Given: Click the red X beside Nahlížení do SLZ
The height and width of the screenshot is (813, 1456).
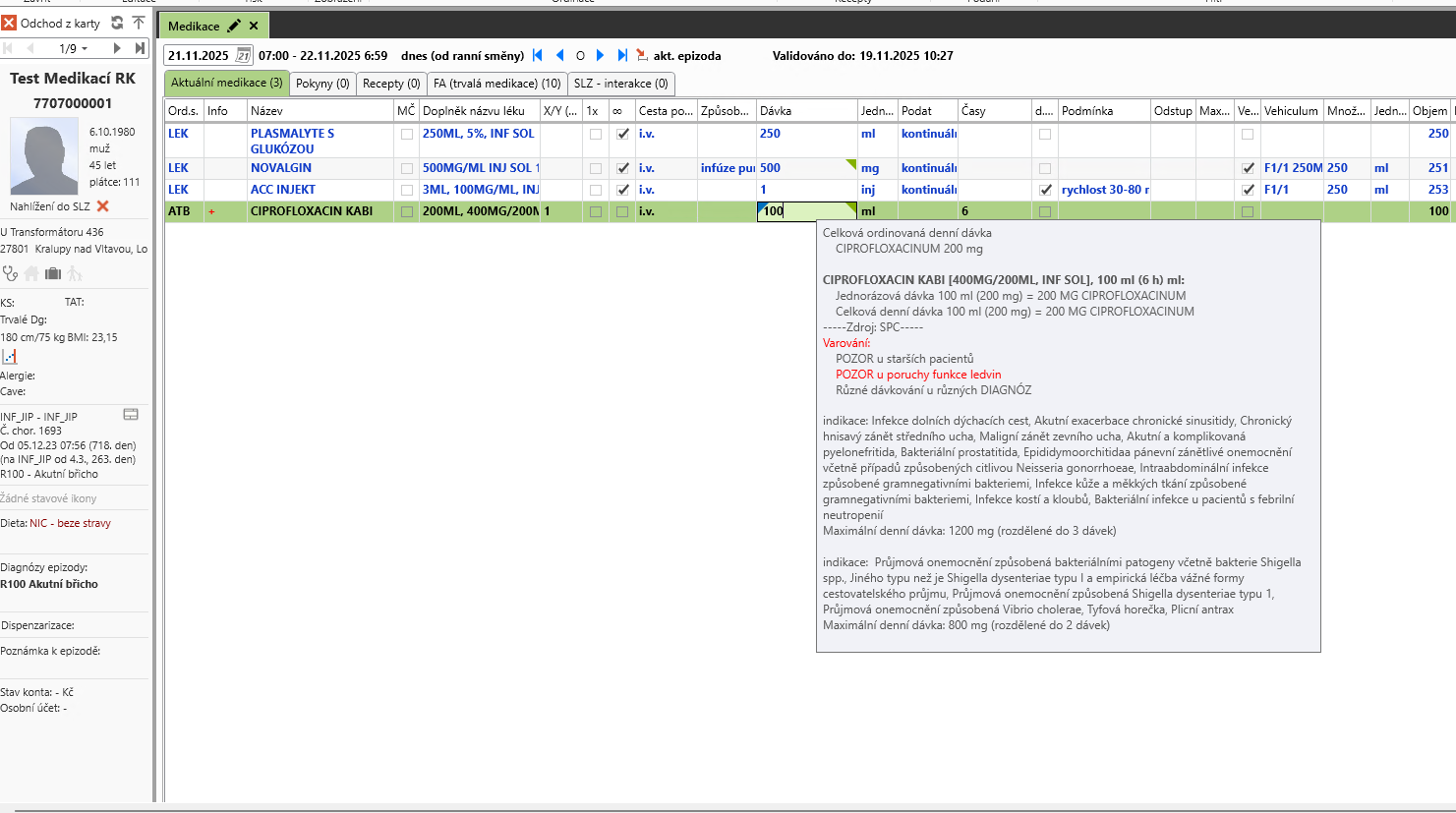Looking at the screenshot, I should tap(103, 206).
